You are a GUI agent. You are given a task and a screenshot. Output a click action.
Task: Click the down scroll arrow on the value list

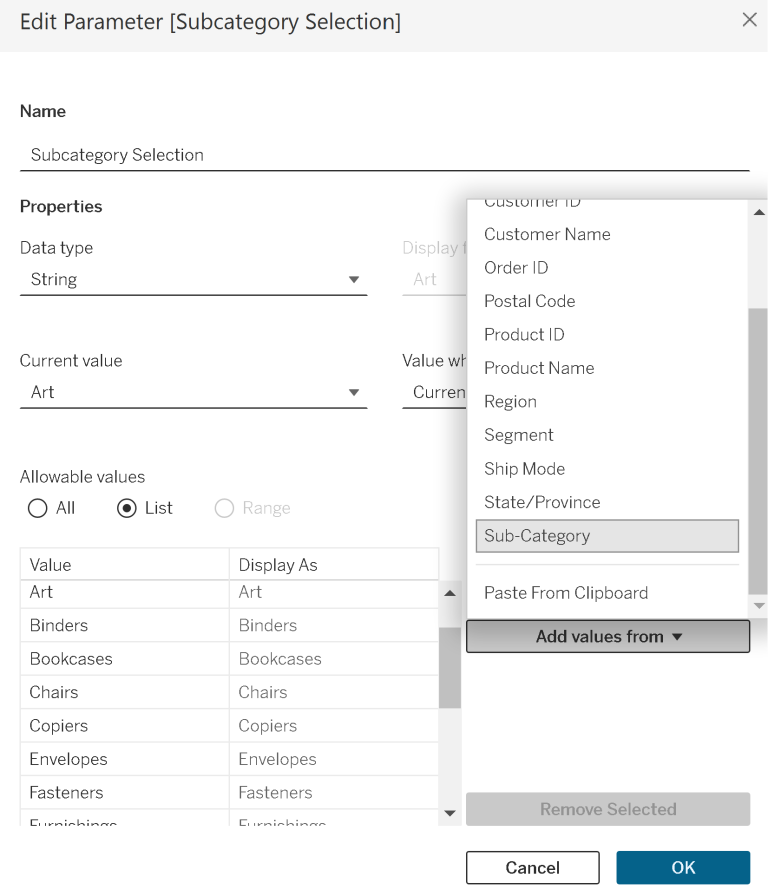coord(450,813)
